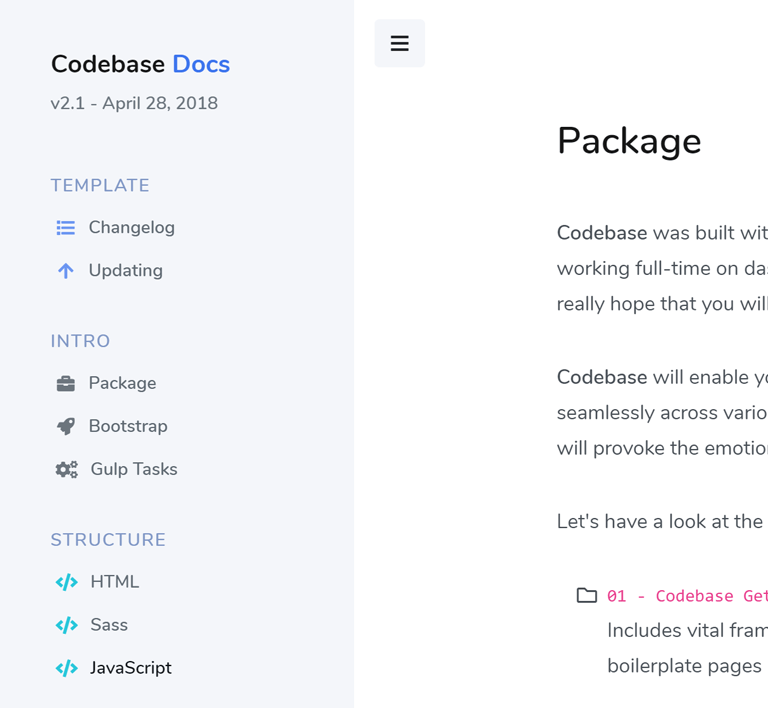Click the Sass code icon
Viewport: 768px width, 708px height.
click(66, 625)
